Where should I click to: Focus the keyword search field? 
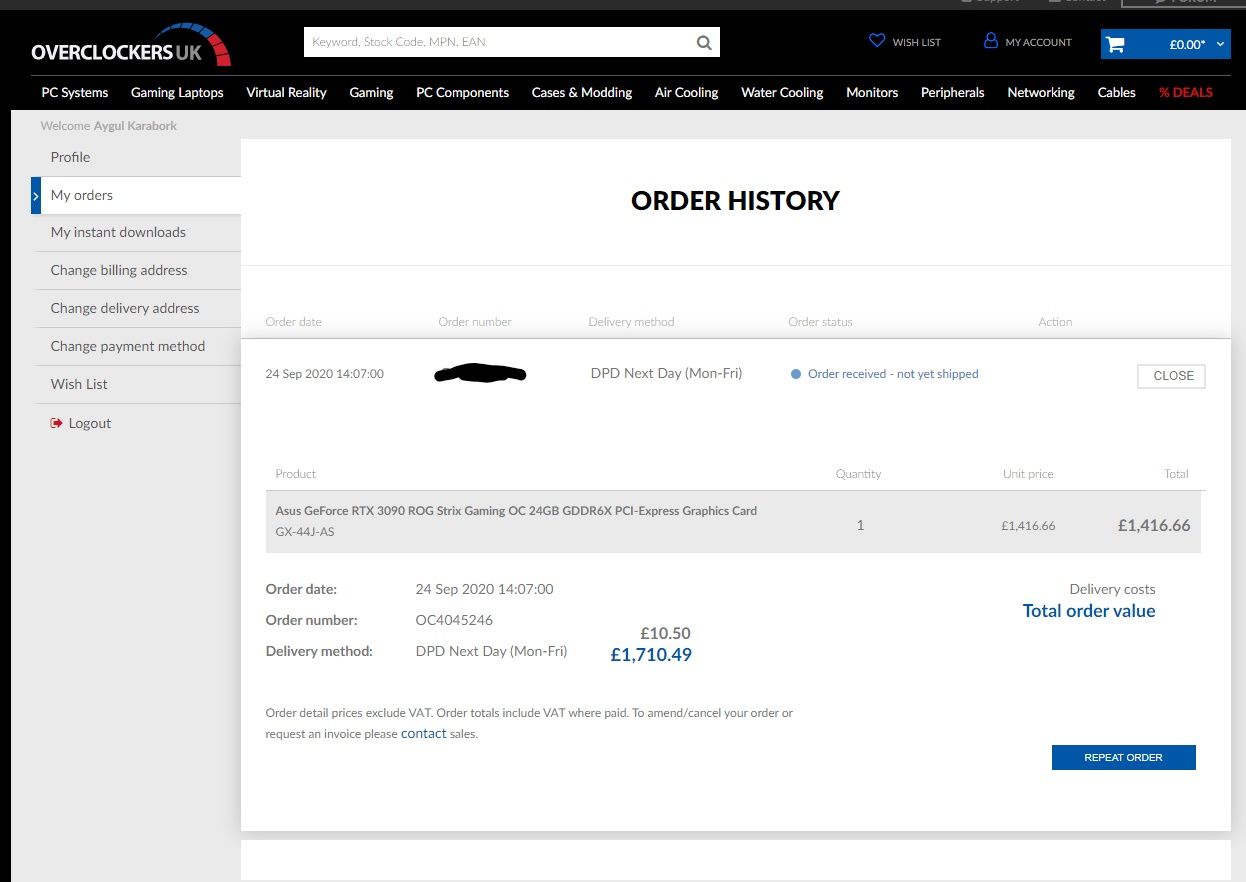coord(498,42)
